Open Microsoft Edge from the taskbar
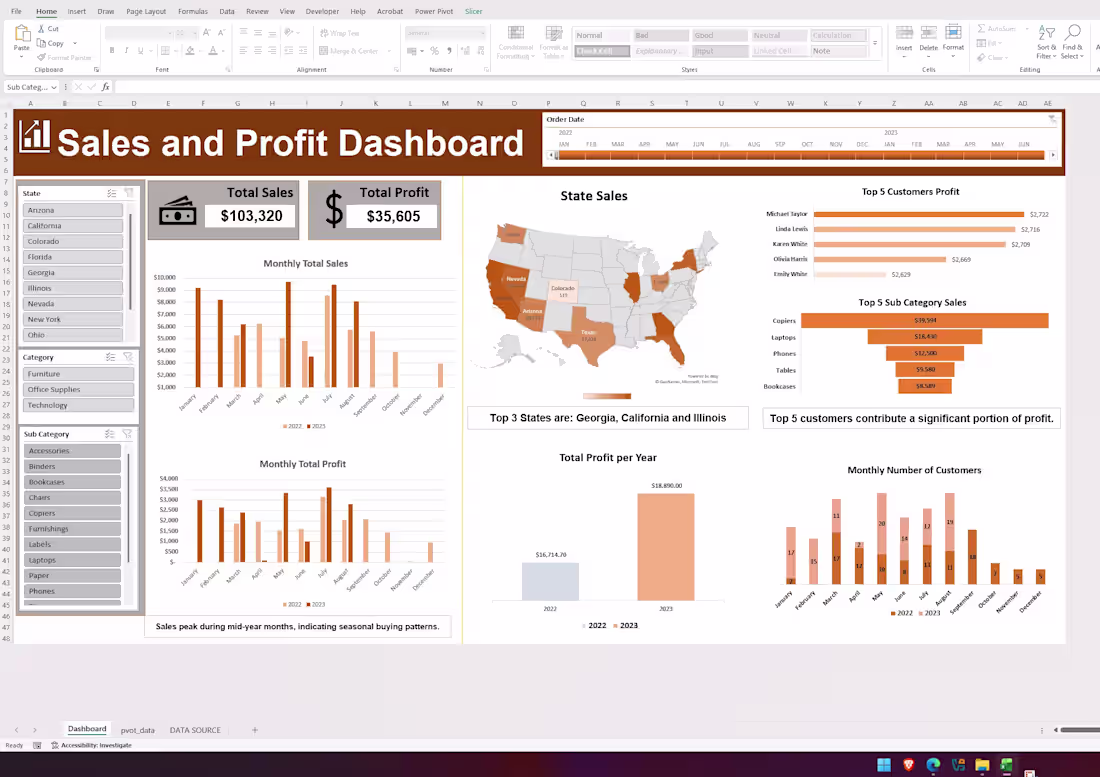1100x777 pixels. click(x=933, y=765)
